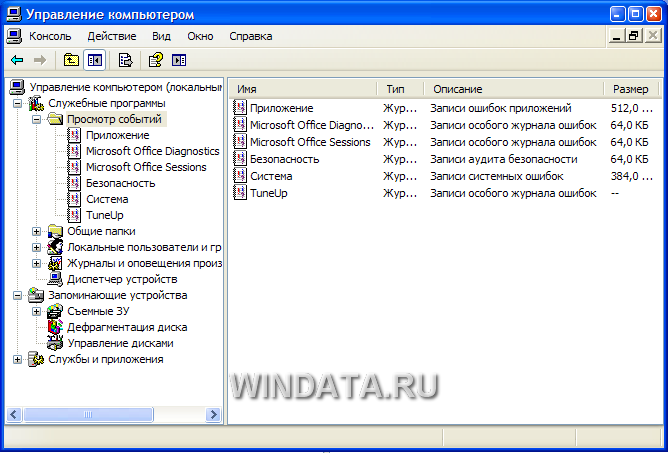This screenshot has height=453, width=668.
Task: Click log icon of TuneUp in right list
Action: point(240,193)
